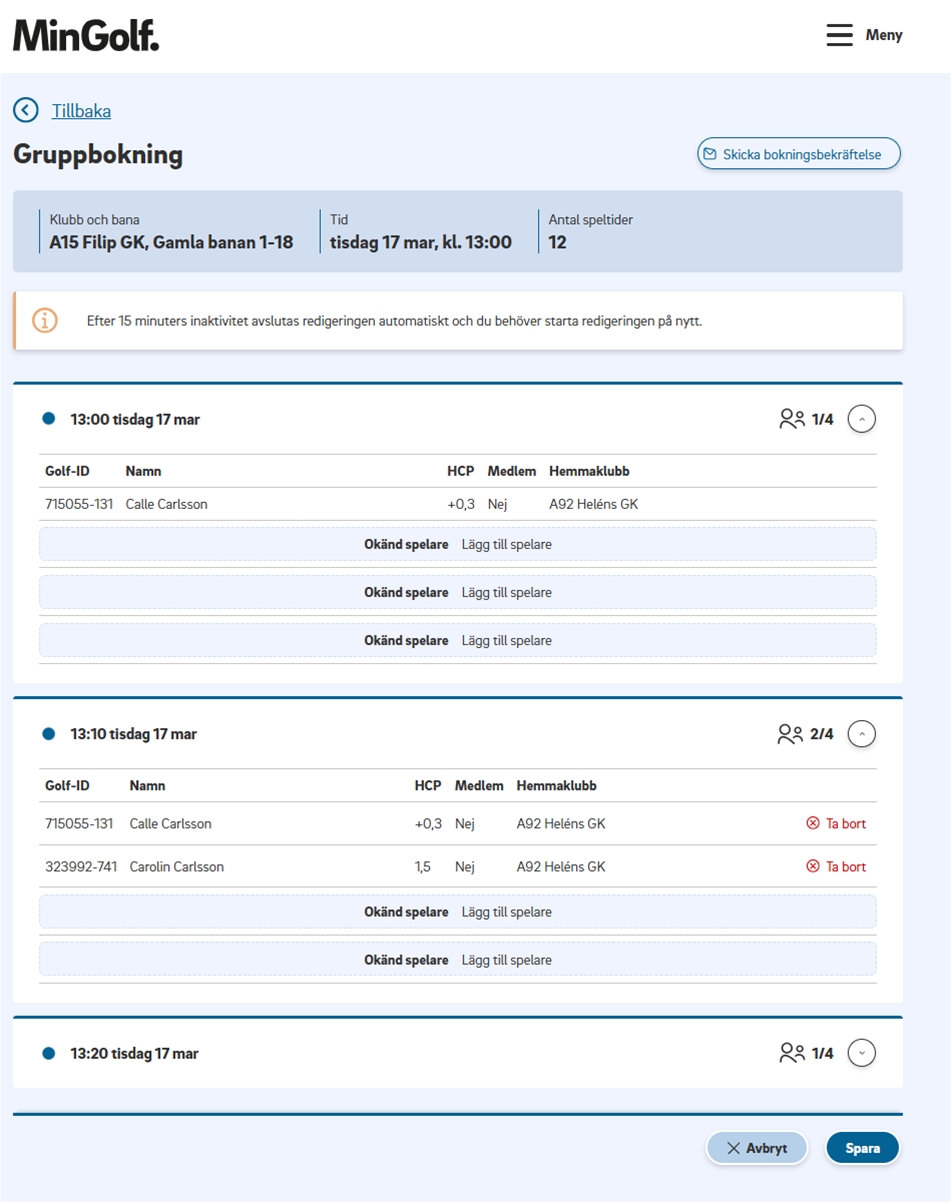Add player in last empty 13:10 row
Viewport: 951px width, 1202px height.
[506, 960]
